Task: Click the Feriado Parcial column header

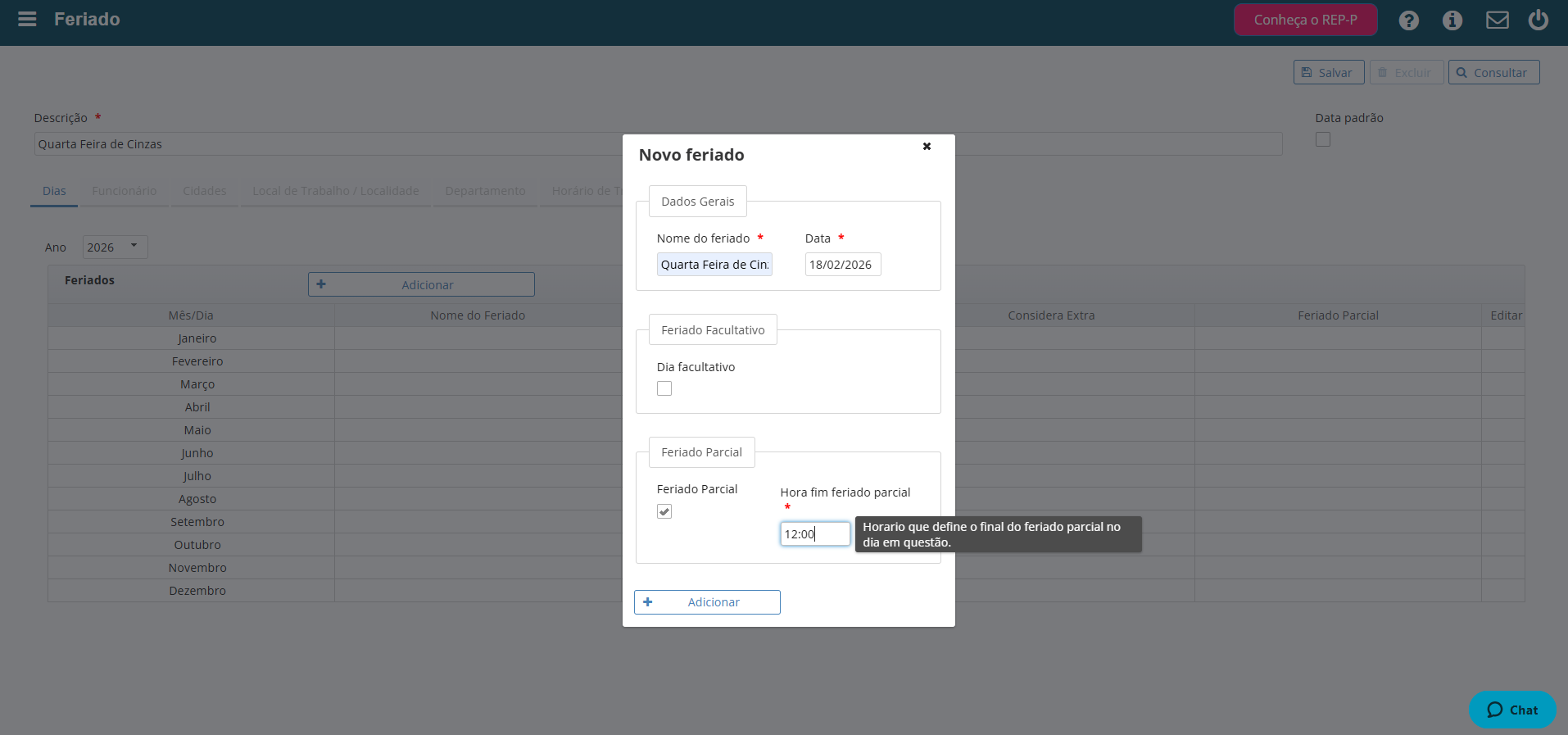Action: pyautogui.click(x=1338, y=315)
